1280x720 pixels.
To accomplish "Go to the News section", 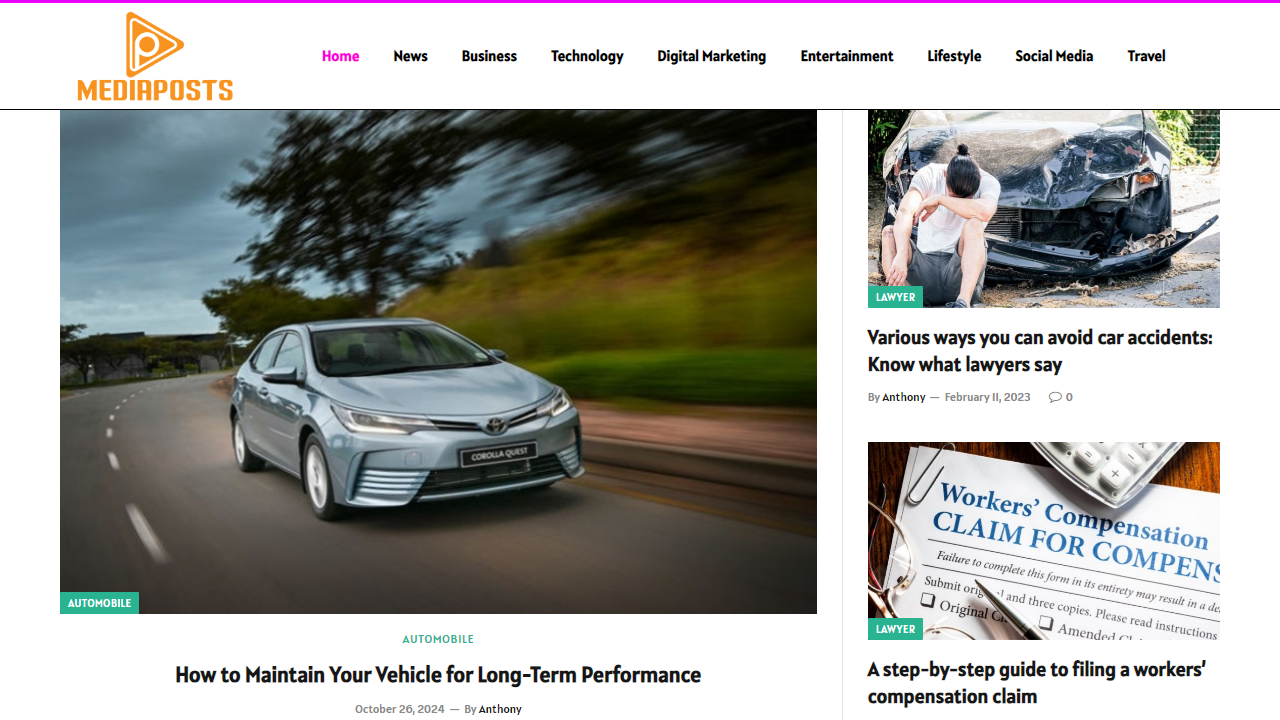I will pos(410,56).
